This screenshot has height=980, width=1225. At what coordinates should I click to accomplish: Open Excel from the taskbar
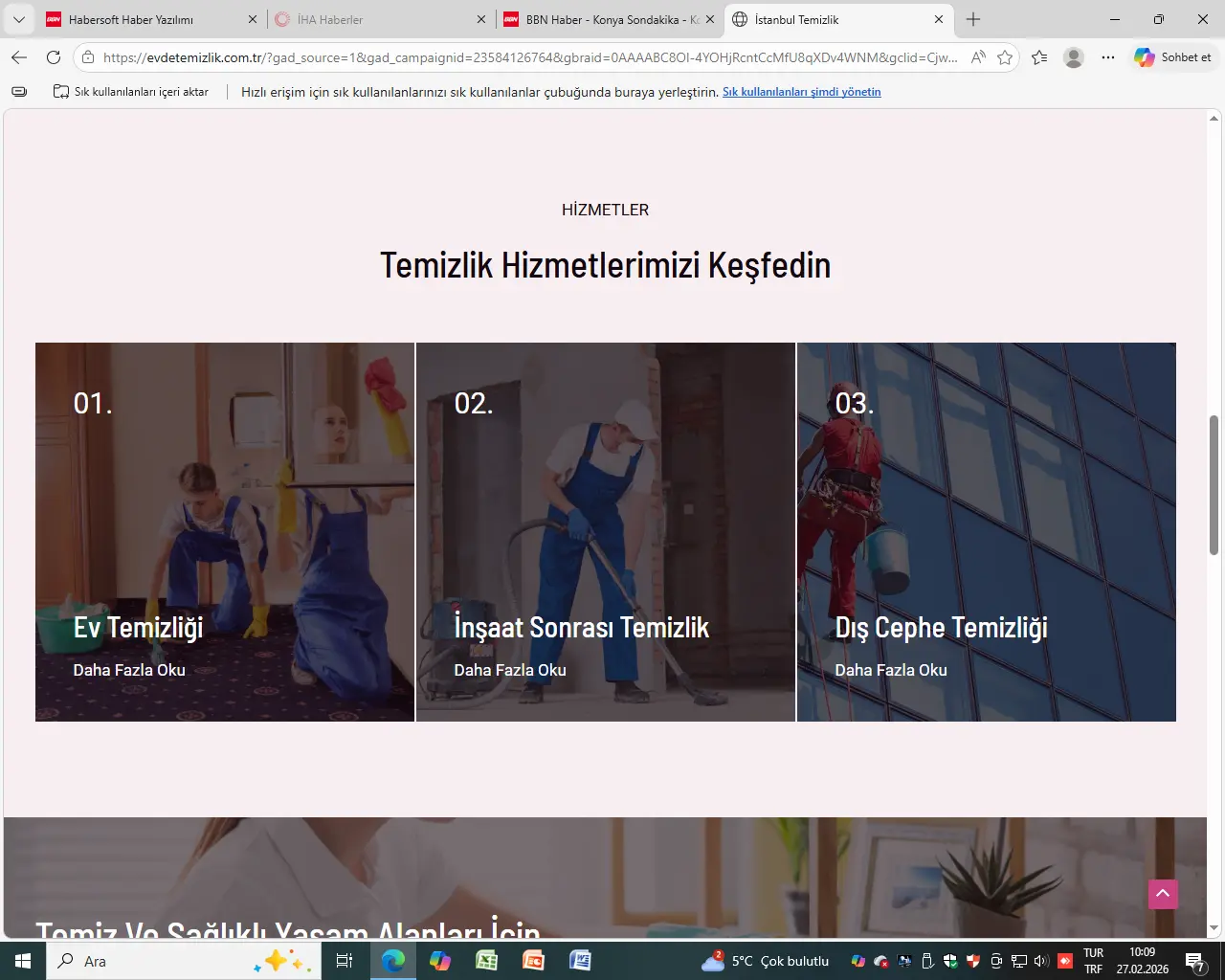(487, 960)
